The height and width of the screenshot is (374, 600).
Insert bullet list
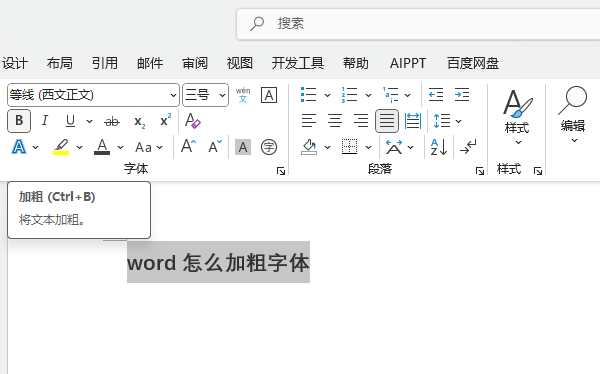pyautogui.click(x=308, y=95)
